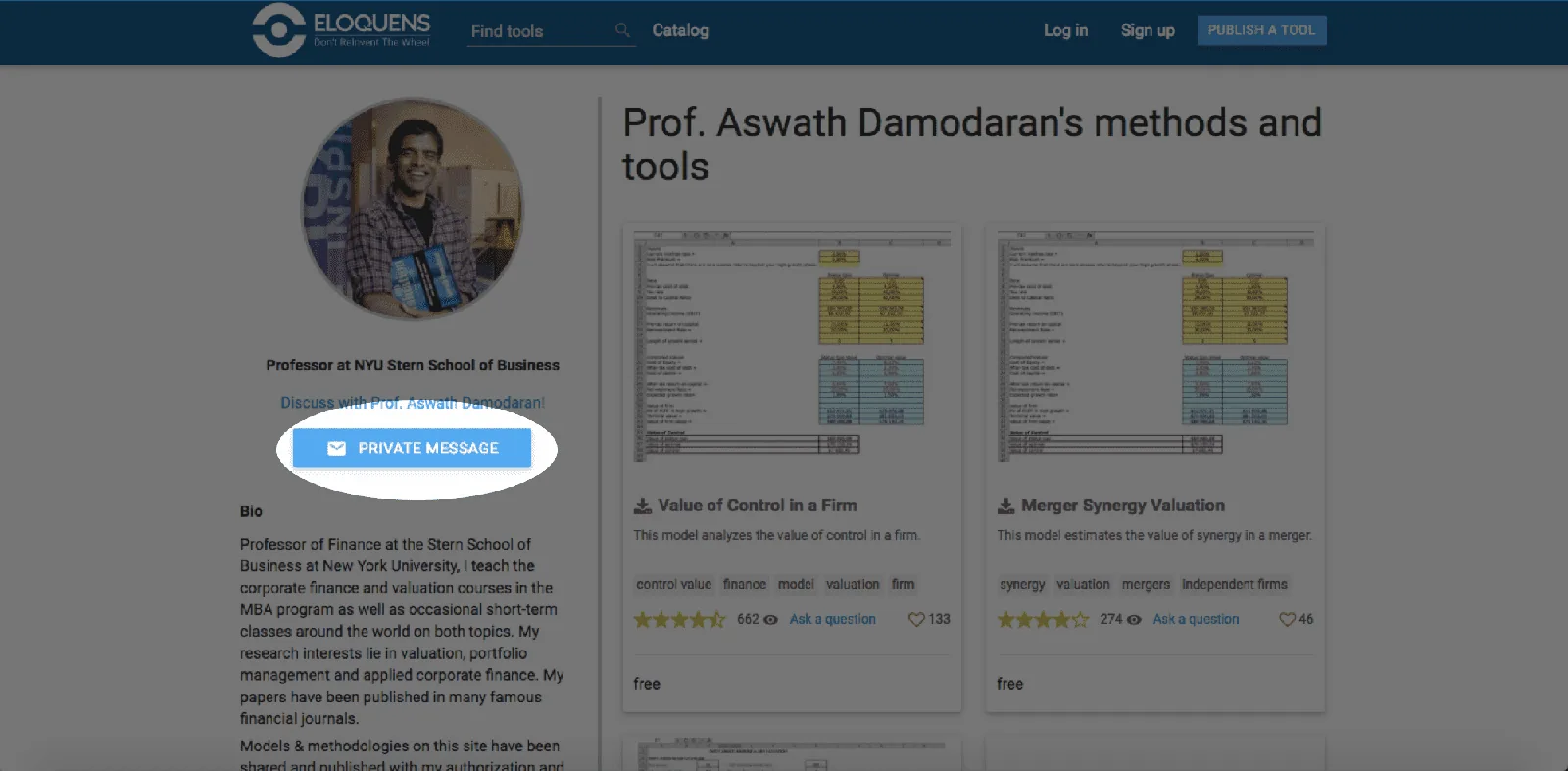Click the search magnifier icon
The height and width of the screenshot is (771, 1568).
(x=622, y=30)
